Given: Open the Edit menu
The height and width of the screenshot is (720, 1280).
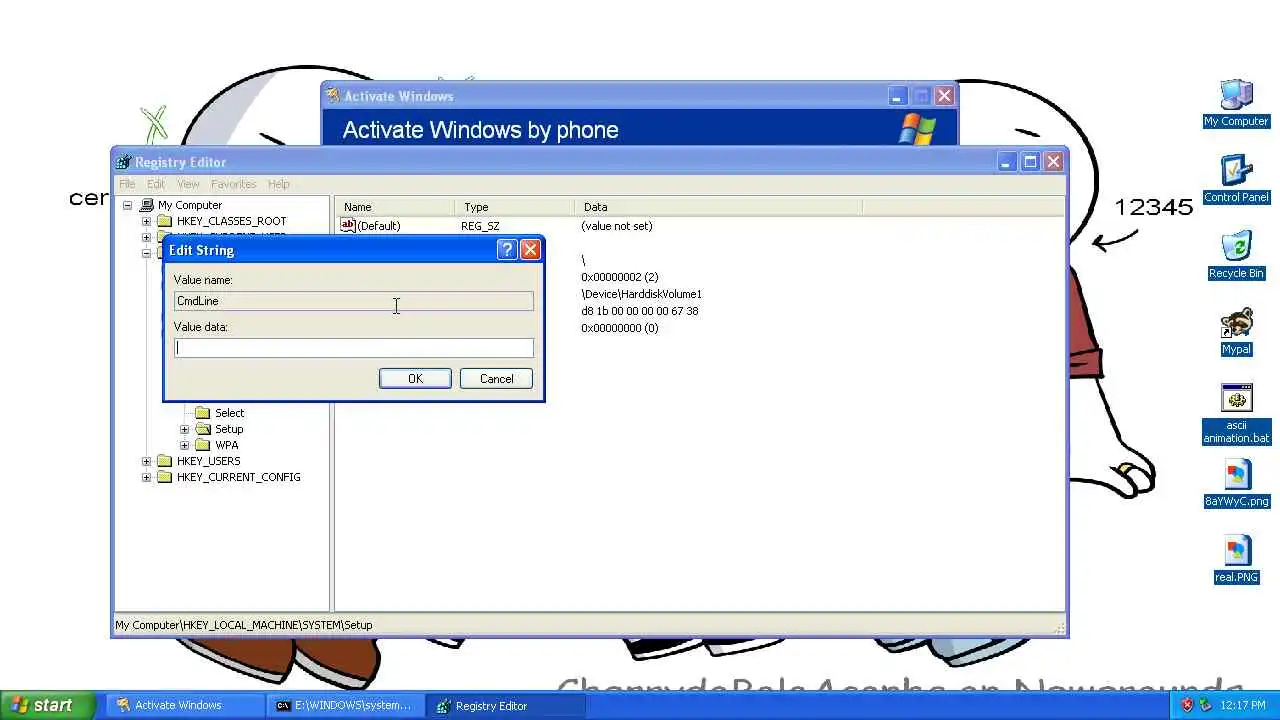Looking at the screenshot, I should [x=156, y=184].
